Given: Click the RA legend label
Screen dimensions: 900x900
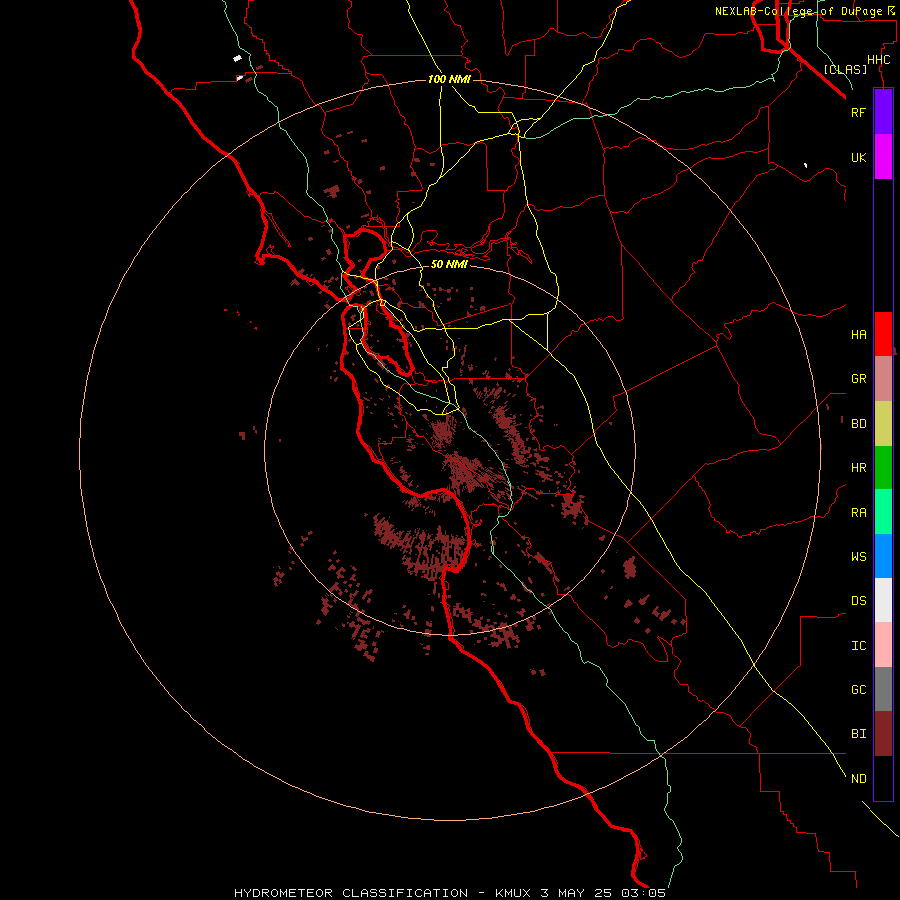Looking at the screenshot, I should tap(858, 512).
